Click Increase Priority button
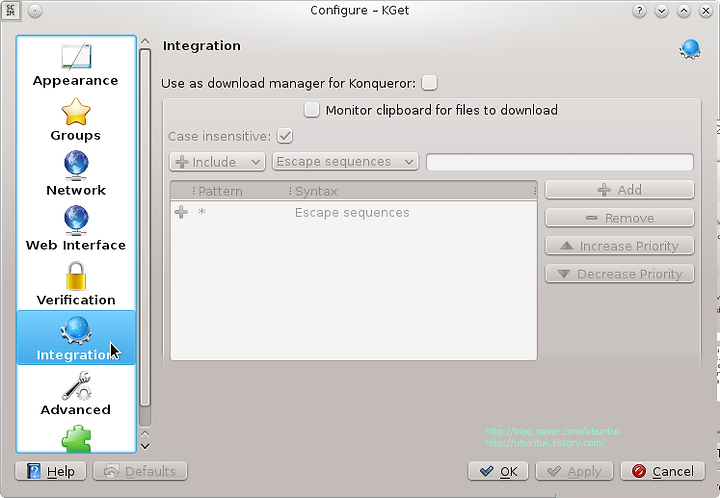 pos(619,246)
